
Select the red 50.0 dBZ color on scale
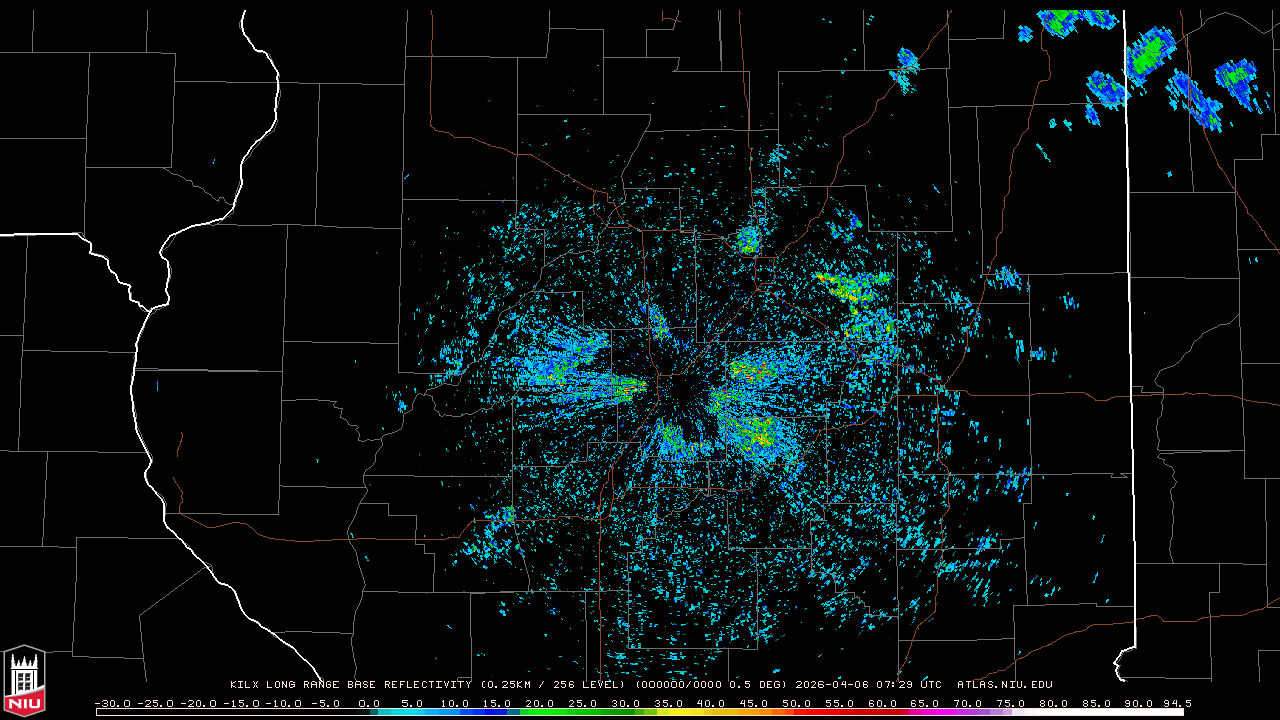click(798, 712)
